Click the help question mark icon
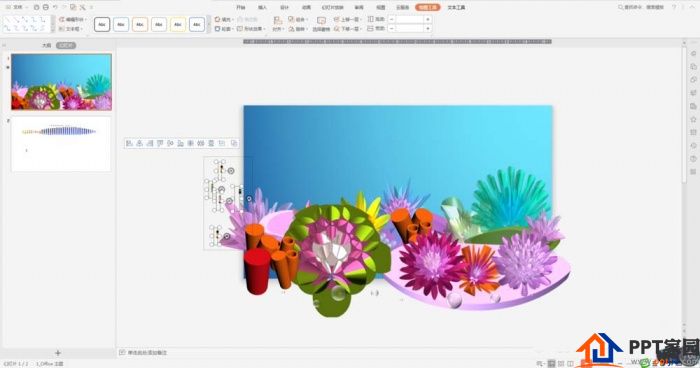 pos(674,7)
